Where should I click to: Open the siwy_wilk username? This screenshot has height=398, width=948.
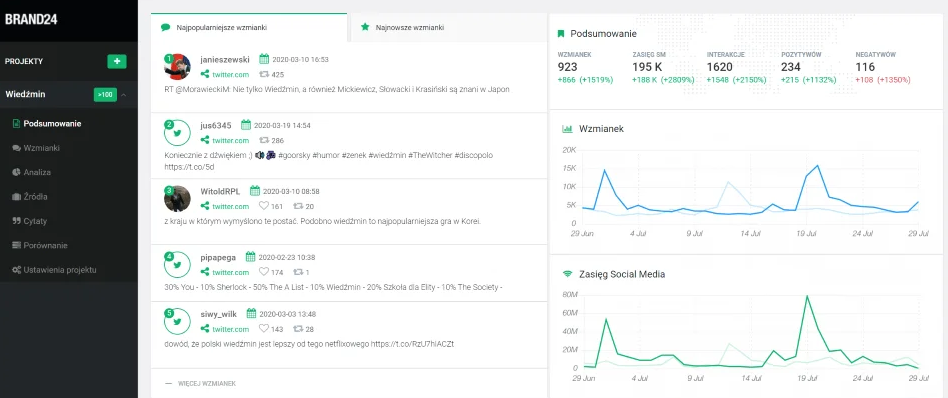coord(219,314)
